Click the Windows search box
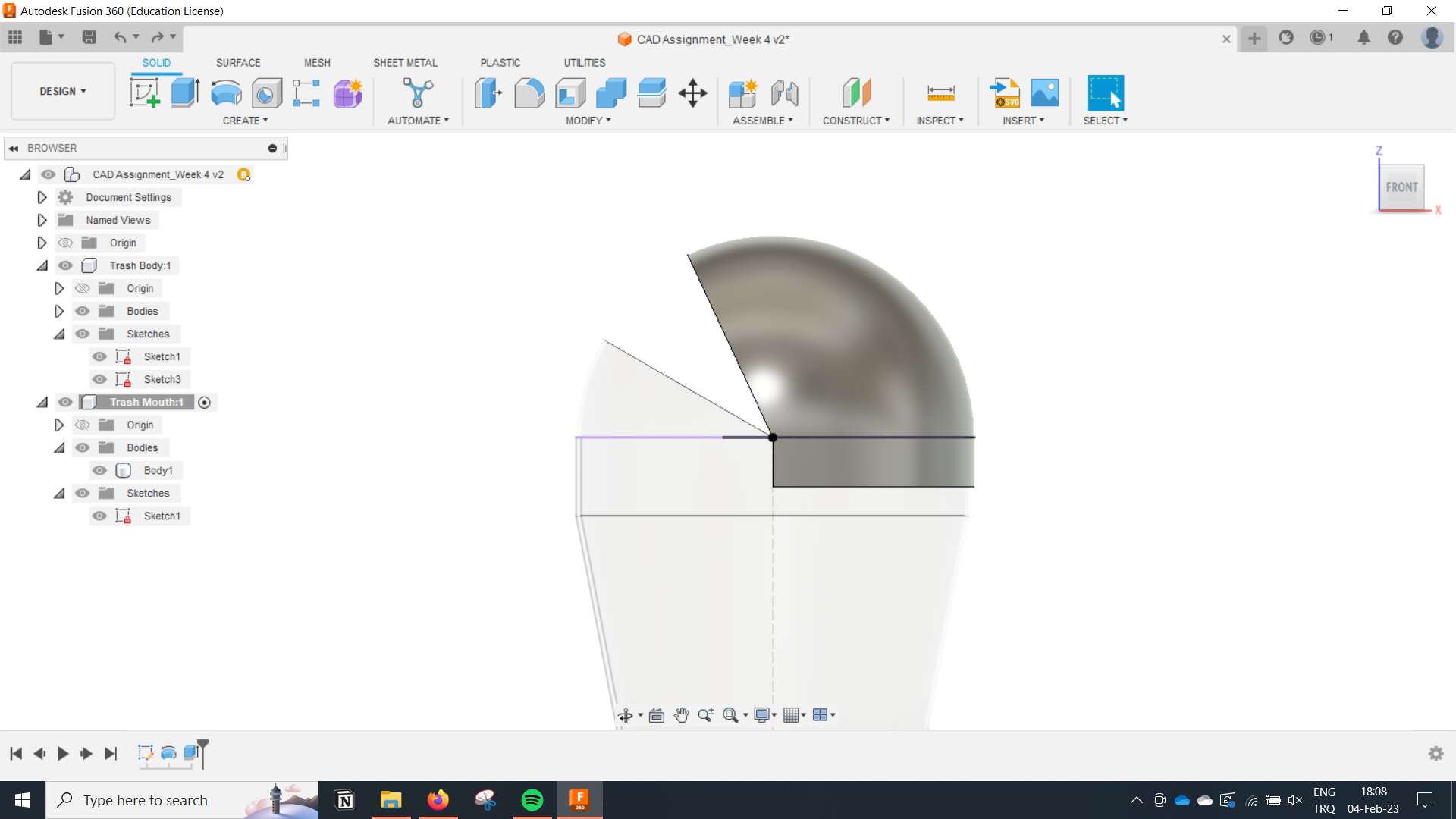Viewport: 1456px width, 819px height. (182, 800)
